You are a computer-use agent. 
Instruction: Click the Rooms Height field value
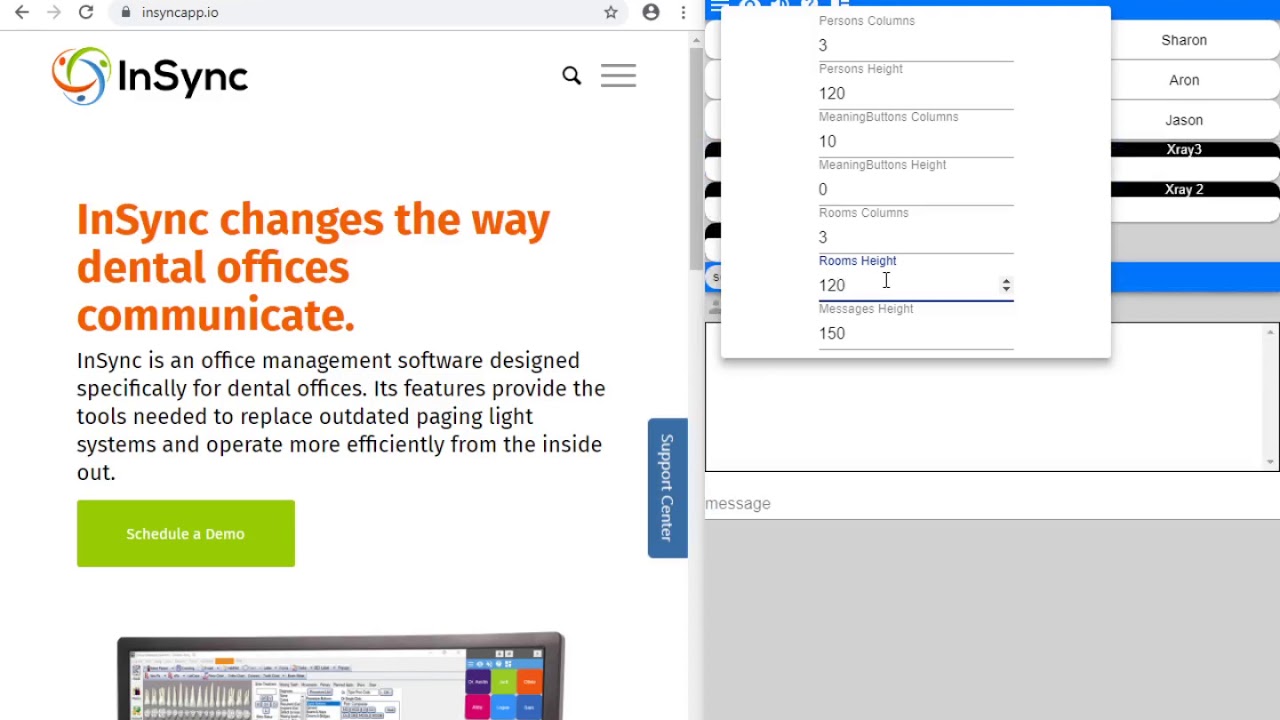point(832,285)
